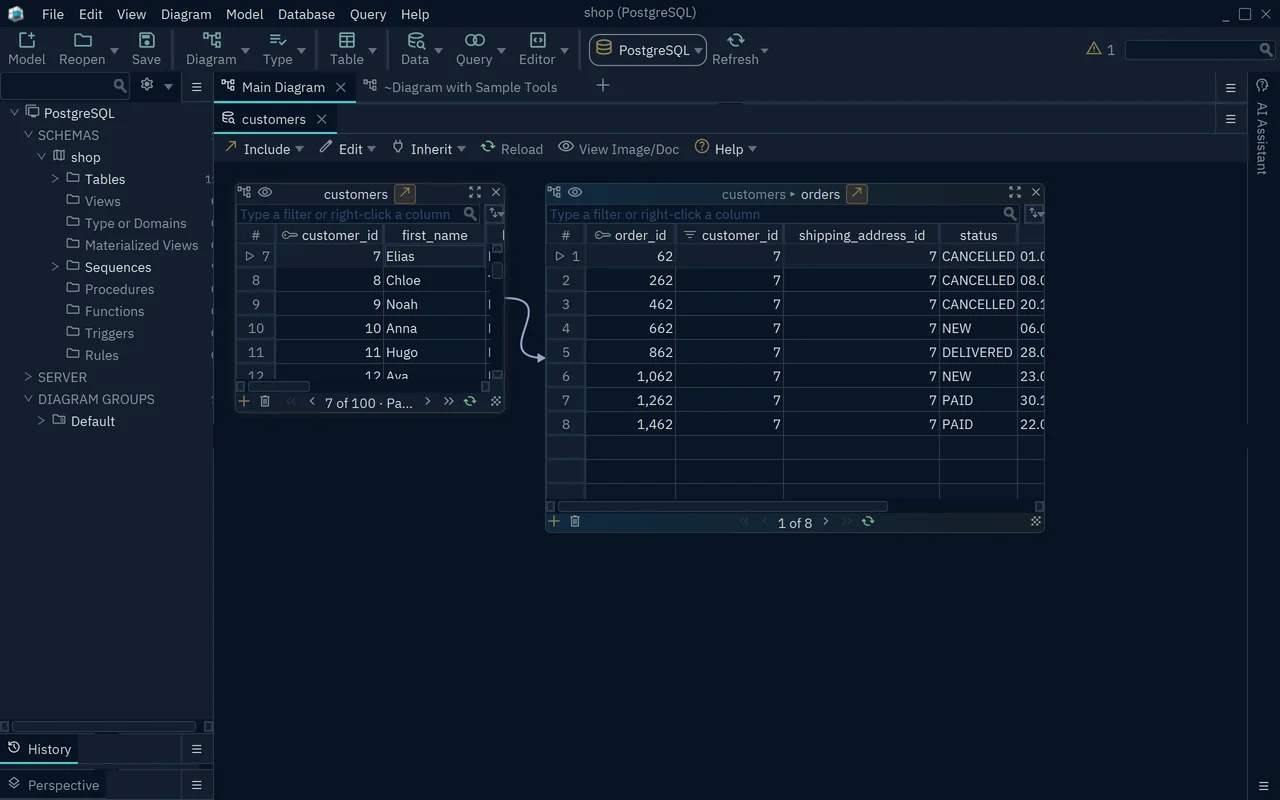
Task: Go to next page in customers table
Action: pos(428,401)
